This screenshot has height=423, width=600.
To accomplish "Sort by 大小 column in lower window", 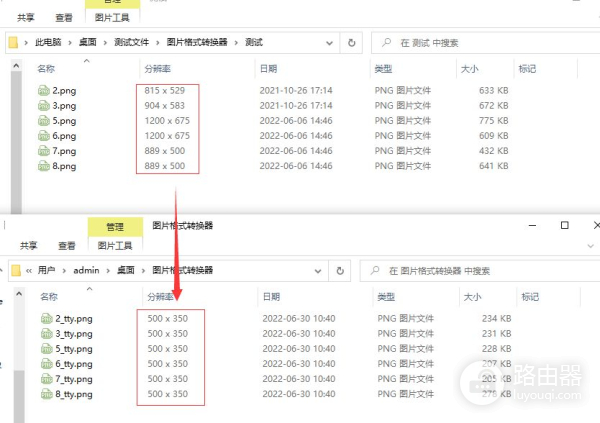I will click(x=472, y=297).
